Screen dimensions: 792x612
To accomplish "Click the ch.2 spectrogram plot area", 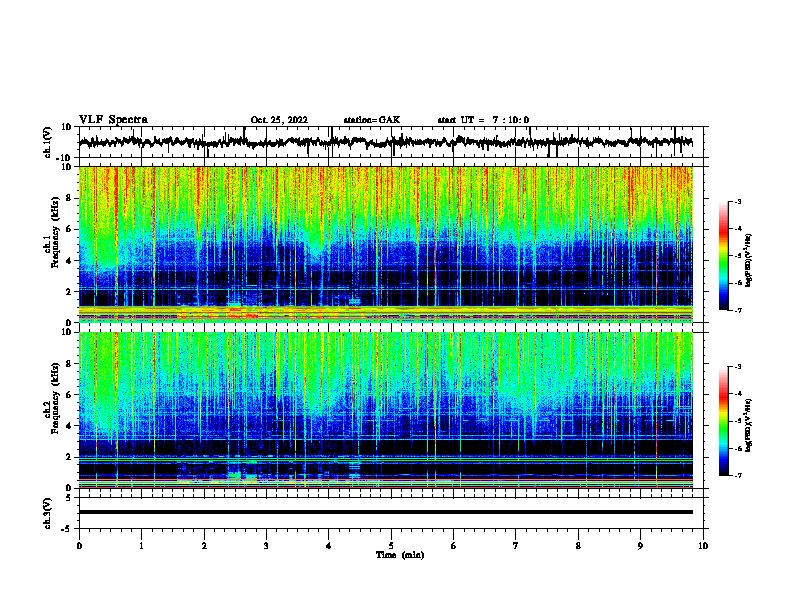I will pos(386,410).
